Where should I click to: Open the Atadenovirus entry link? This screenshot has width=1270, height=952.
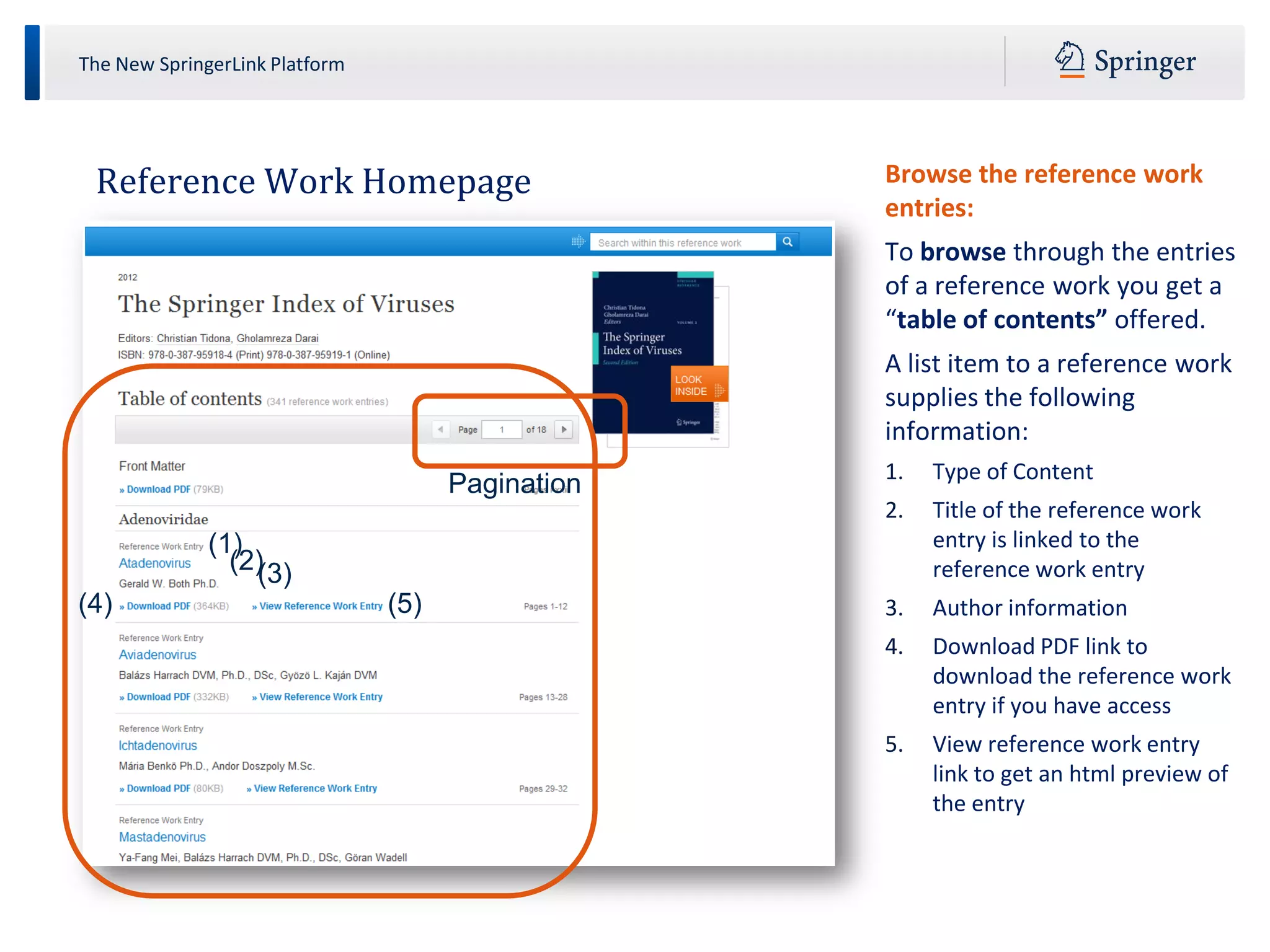155,563
